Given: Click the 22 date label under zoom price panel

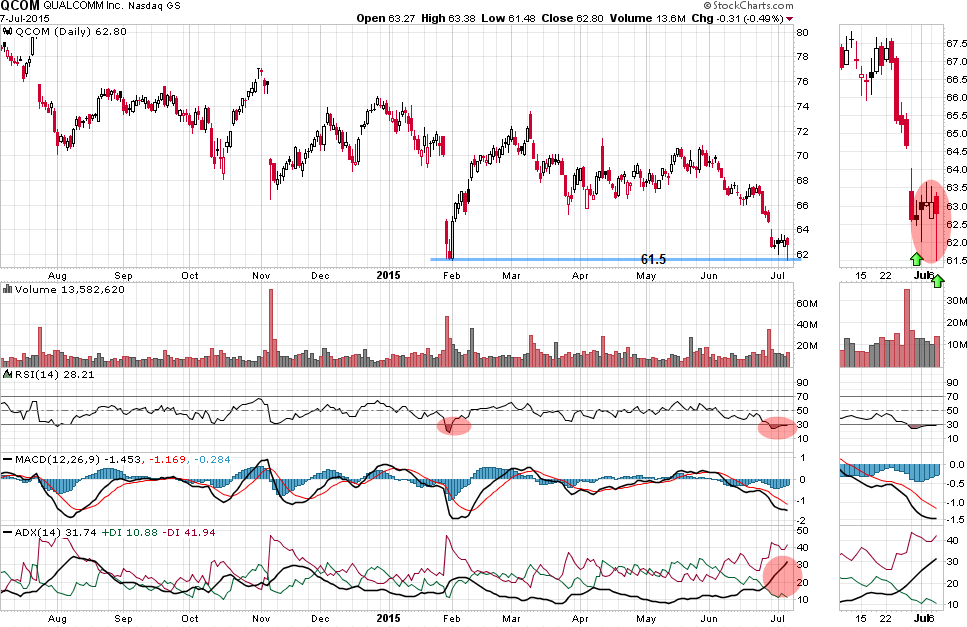Looking at the screenshot, I should [x=885, y=276].
